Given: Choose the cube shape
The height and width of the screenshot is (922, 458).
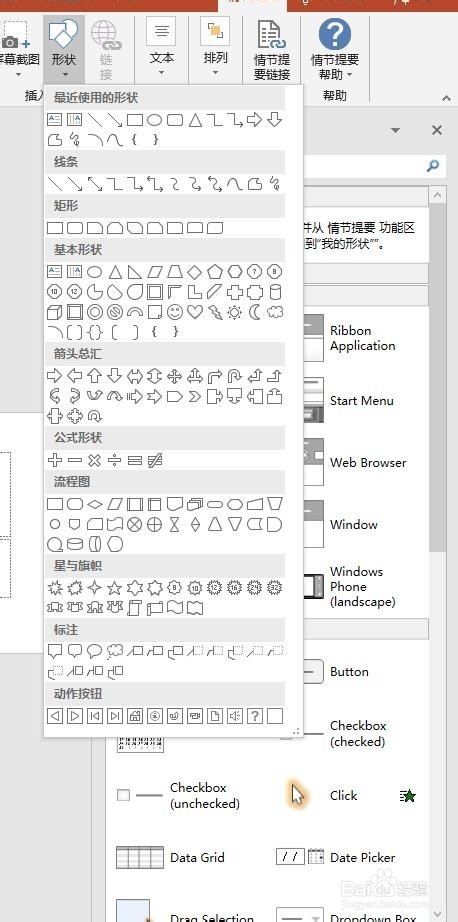Looking at the screenshot, I should click(55, 312).
